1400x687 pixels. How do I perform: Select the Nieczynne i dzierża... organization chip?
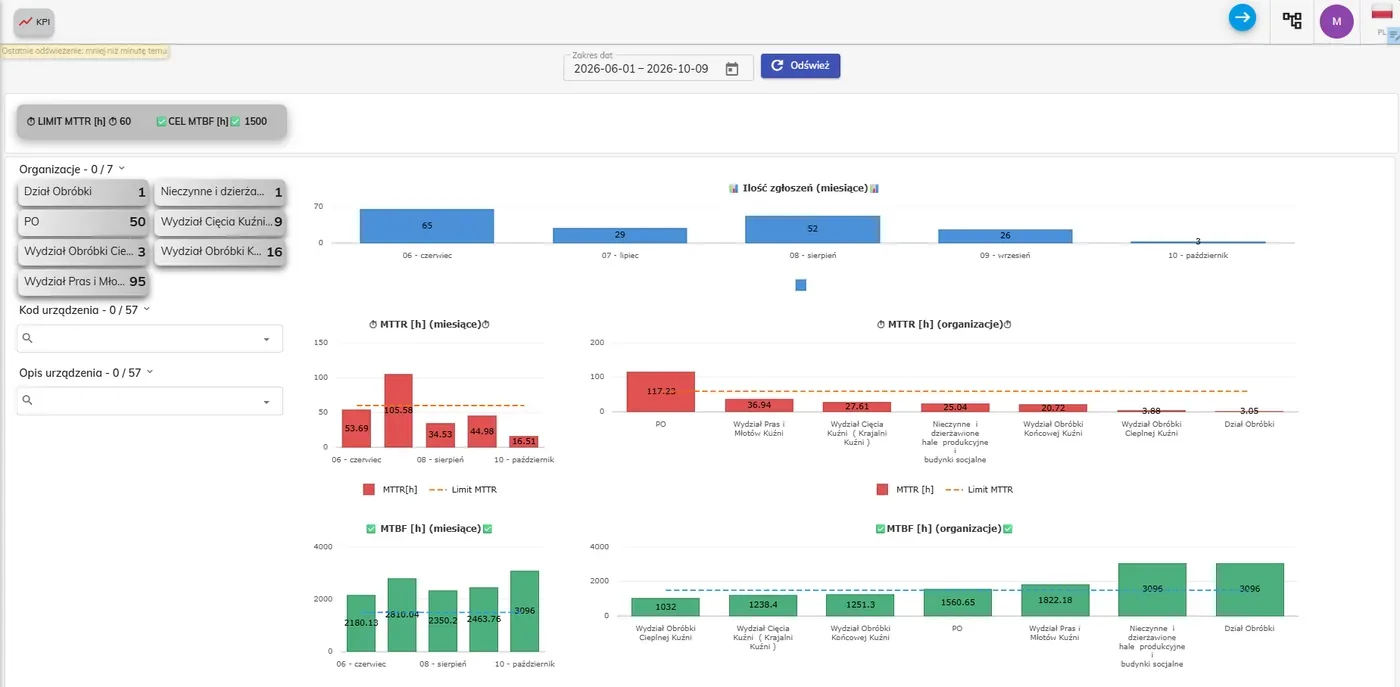(221, 192)
